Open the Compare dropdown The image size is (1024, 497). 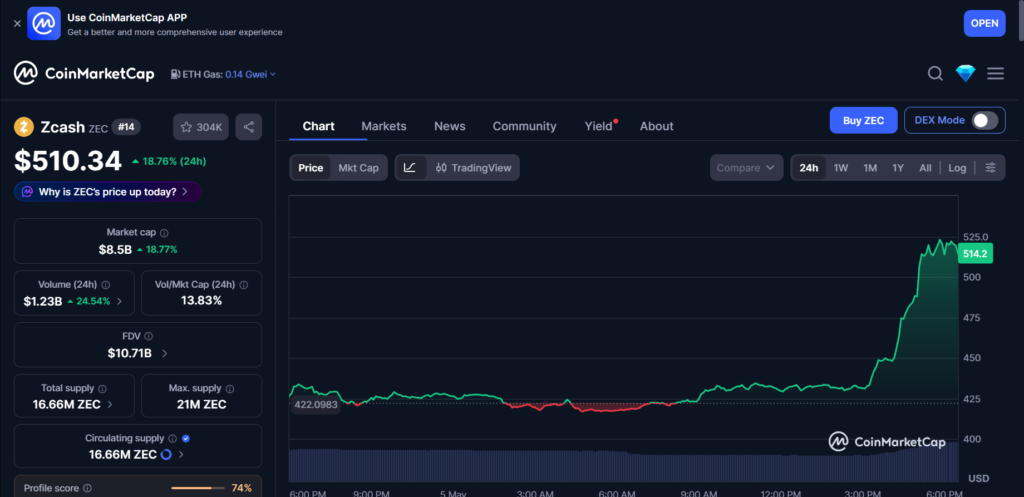point(746,168)
